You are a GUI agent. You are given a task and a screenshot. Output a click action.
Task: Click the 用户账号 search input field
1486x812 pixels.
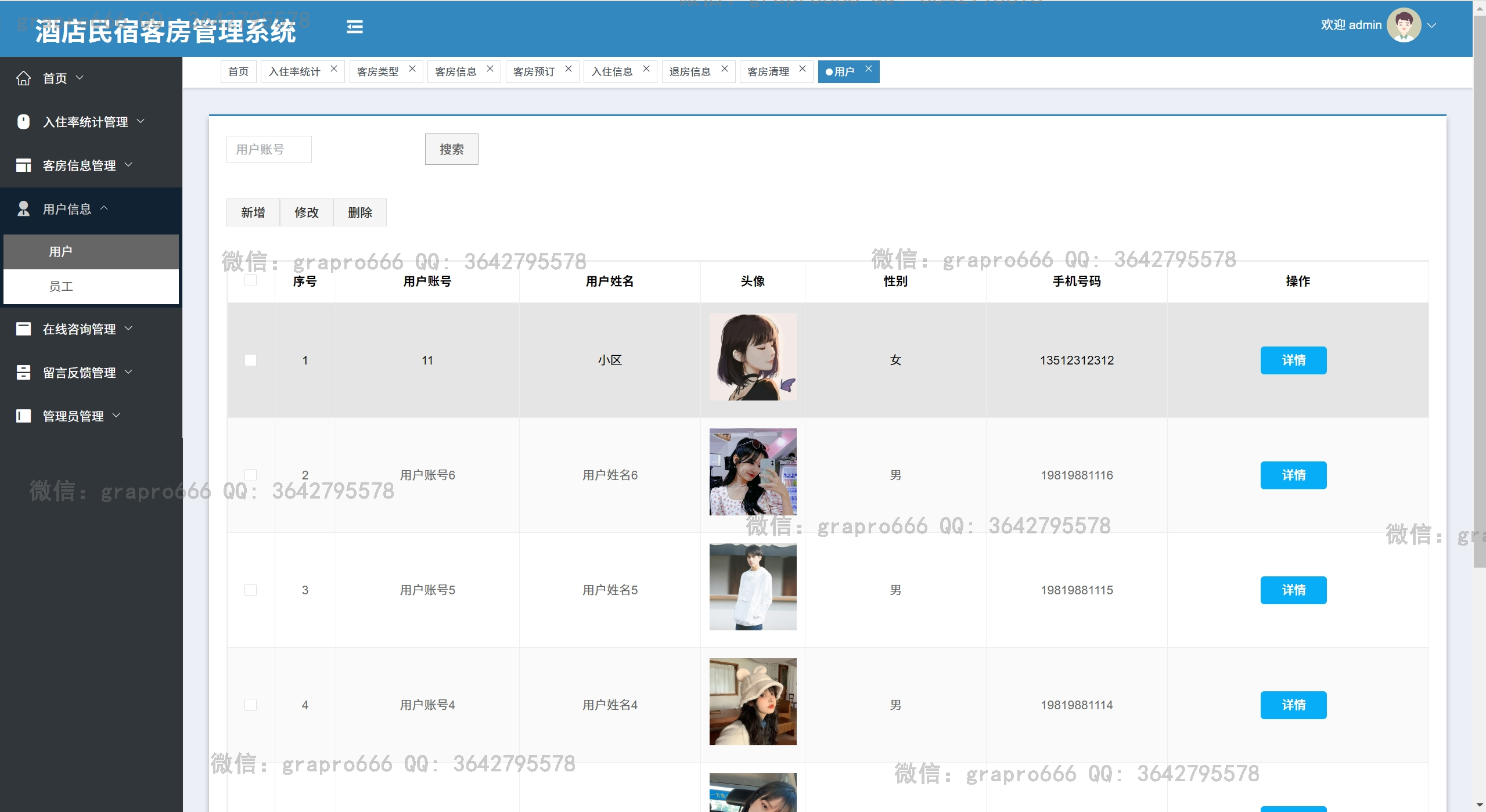coord(269,150)
